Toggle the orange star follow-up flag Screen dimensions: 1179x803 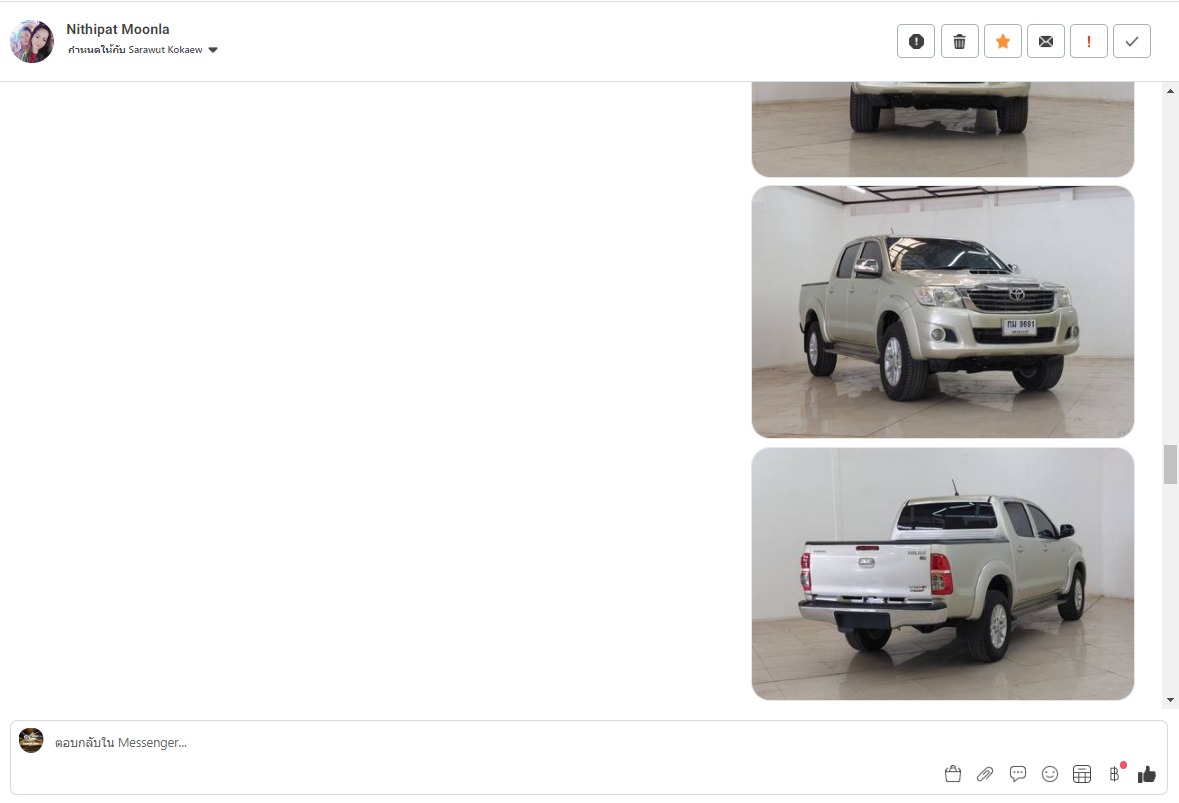(x=1002, y=41)
